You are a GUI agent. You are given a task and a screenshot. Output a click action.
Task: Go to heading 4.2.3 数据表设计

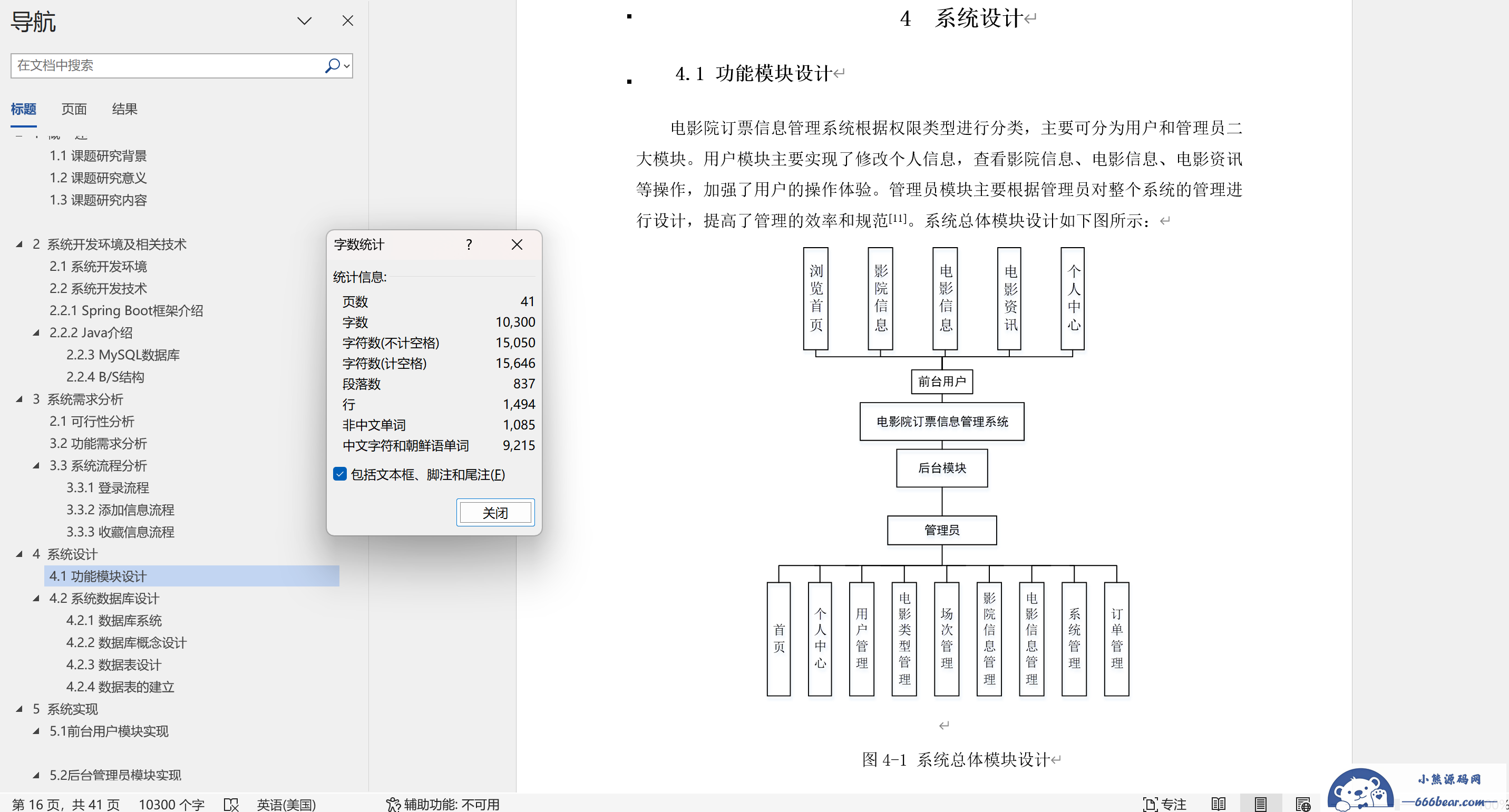(x=114, y=665)
